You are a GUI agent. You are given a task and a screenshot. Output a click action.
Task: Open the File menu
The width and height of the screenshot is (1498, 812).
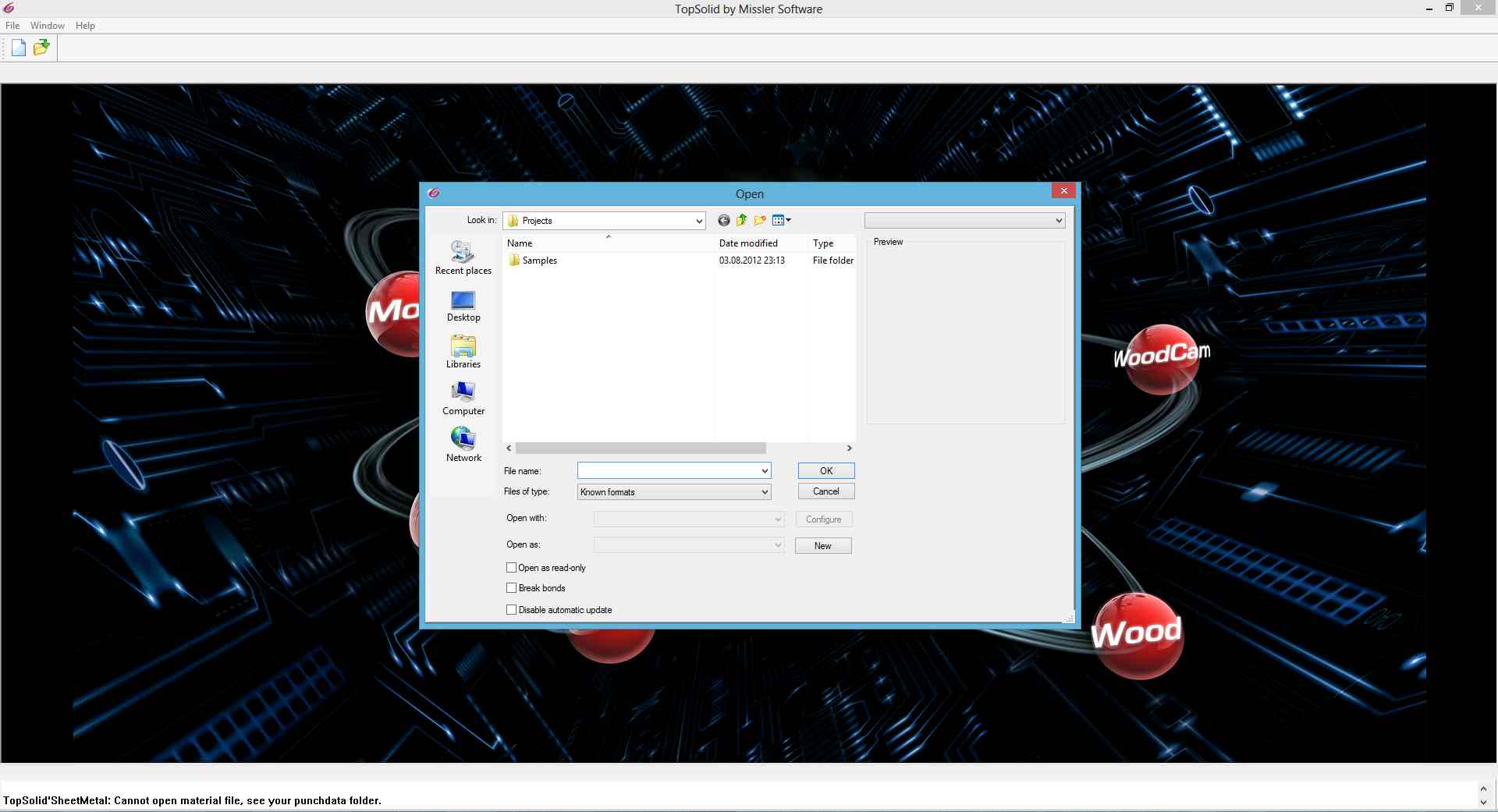[x=12, y=26]
